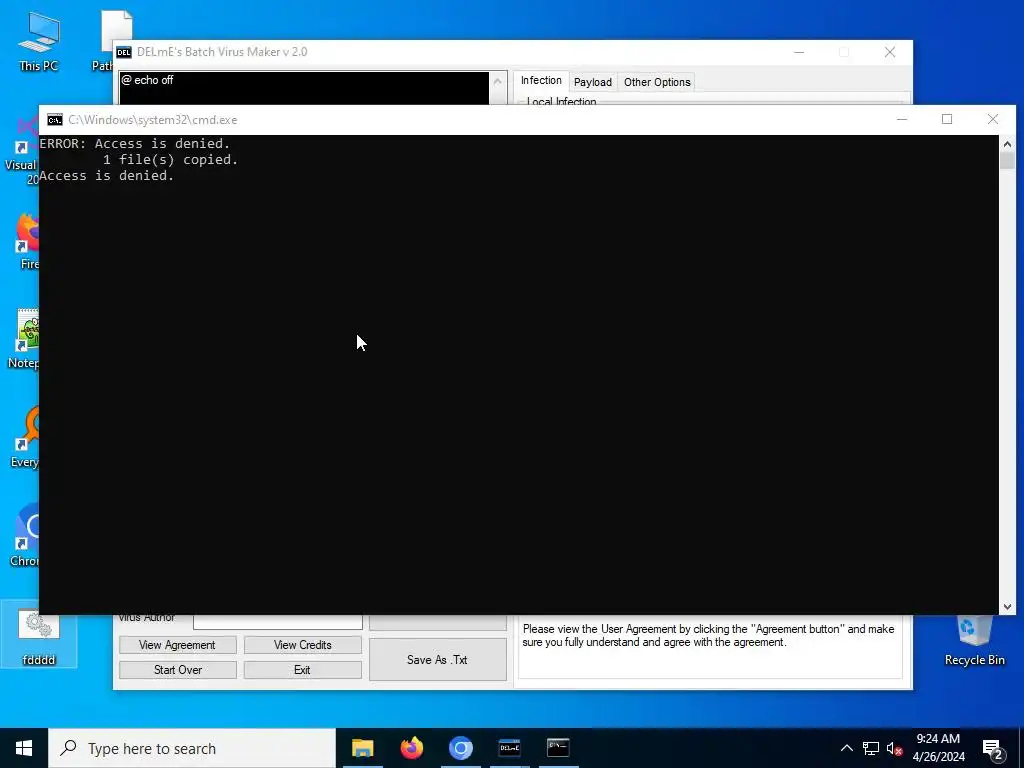Click 'ERROR: Access is denied.' line
Image resolution: width=1024 pixels, height=768 pixels.
(x=135, y=144)
